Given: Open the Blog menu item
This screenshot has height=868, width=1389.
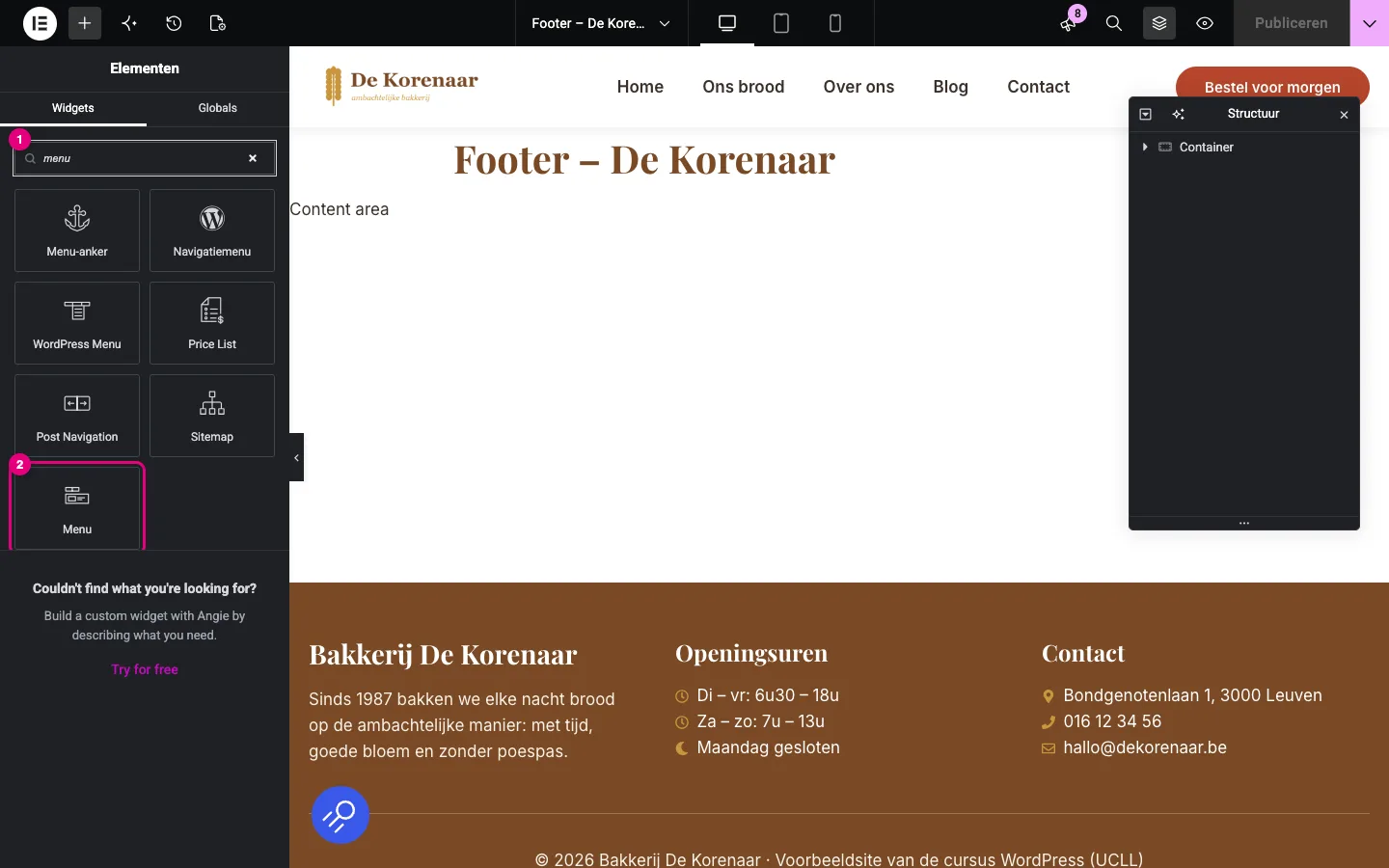Looking at the screenshot, I should pyautogui.click(x=950, y=87).
